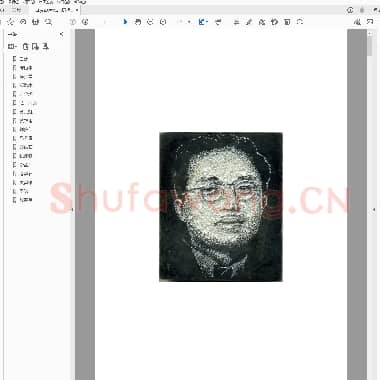Expand the right-hand tools pane handle
The height and width of the screenshot is (380, 380).
374,209
